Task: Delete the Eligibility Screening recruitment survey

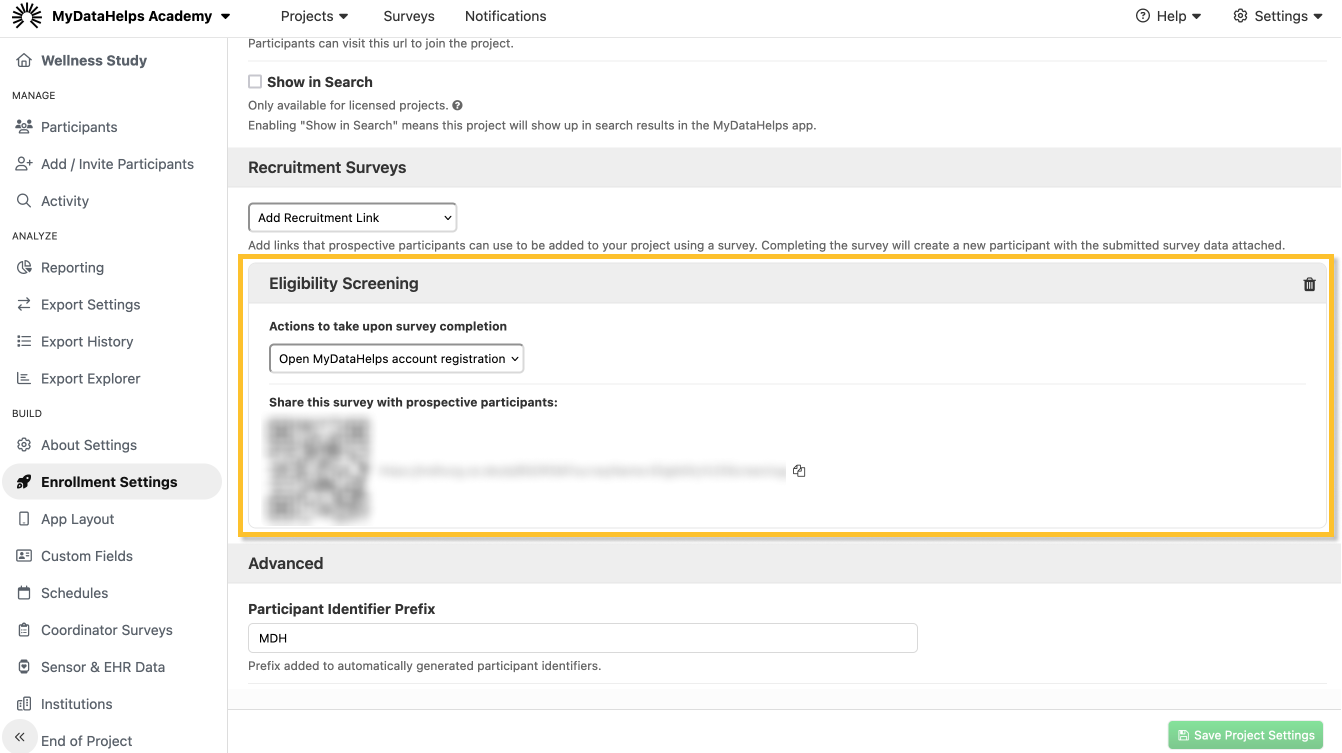Action: pyautogui.click(x=1309, y=284)
